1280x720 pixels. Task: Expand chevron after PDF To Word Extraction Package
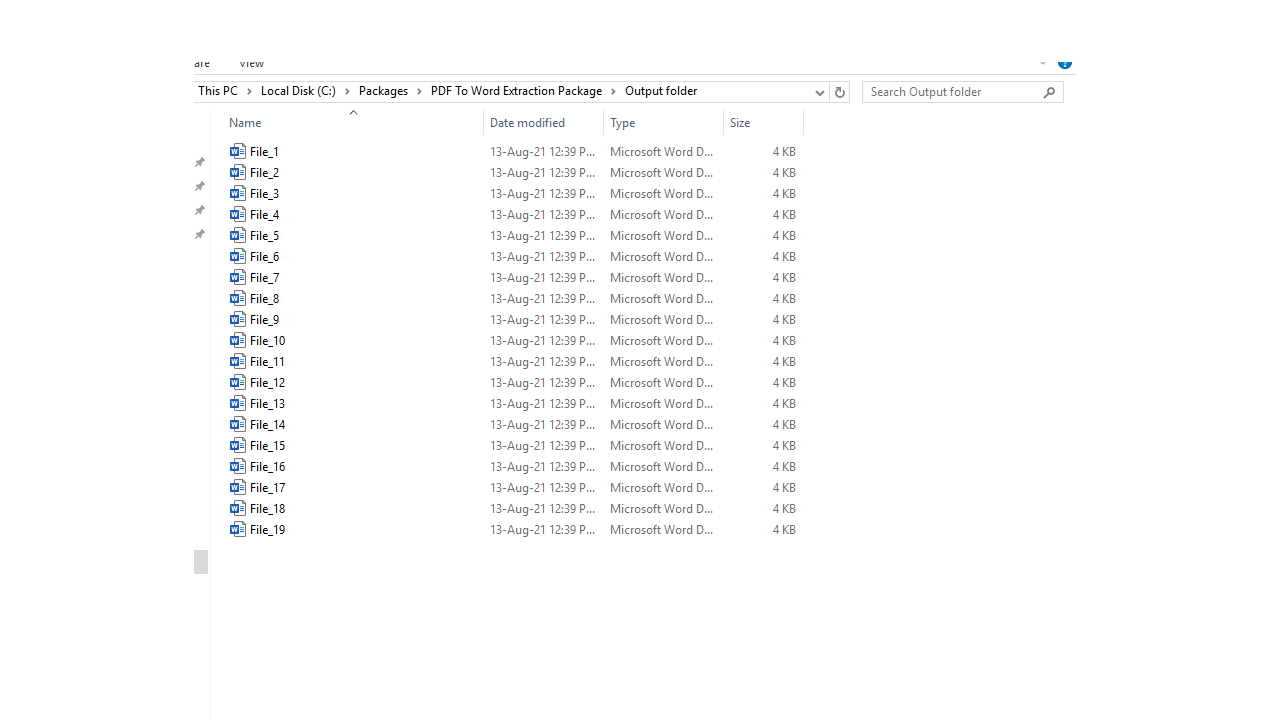point(613,91)
